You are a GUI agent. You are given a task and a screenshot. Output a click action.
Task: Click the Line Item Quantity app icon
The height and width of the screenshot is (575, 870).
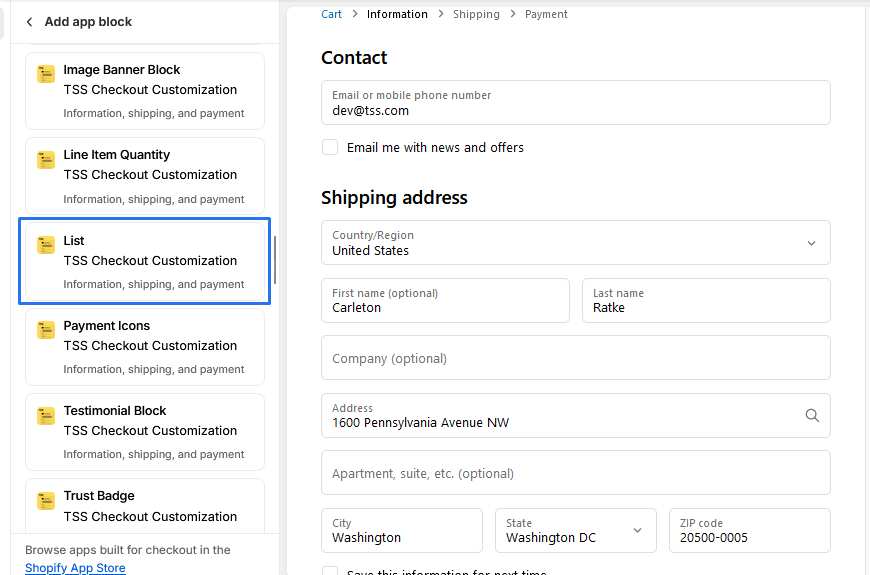pyautogui.click(x=46, y=160)
